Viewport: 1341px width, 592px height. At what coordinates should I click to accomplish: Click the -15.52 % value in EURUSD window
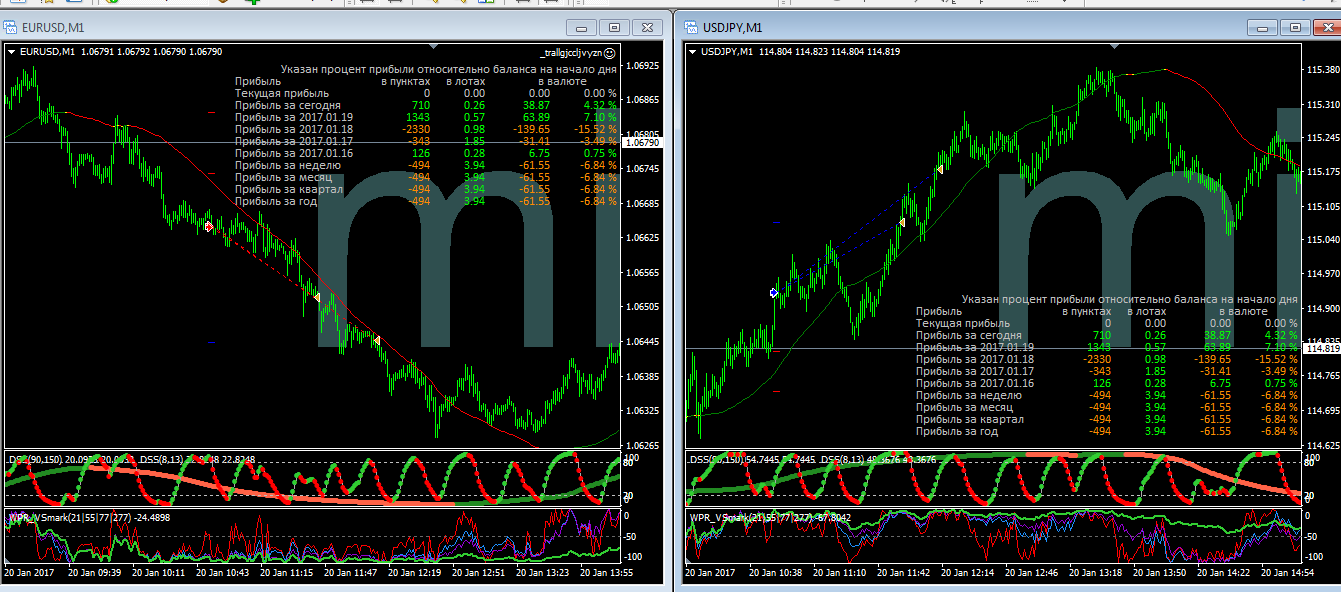(596, 129)
